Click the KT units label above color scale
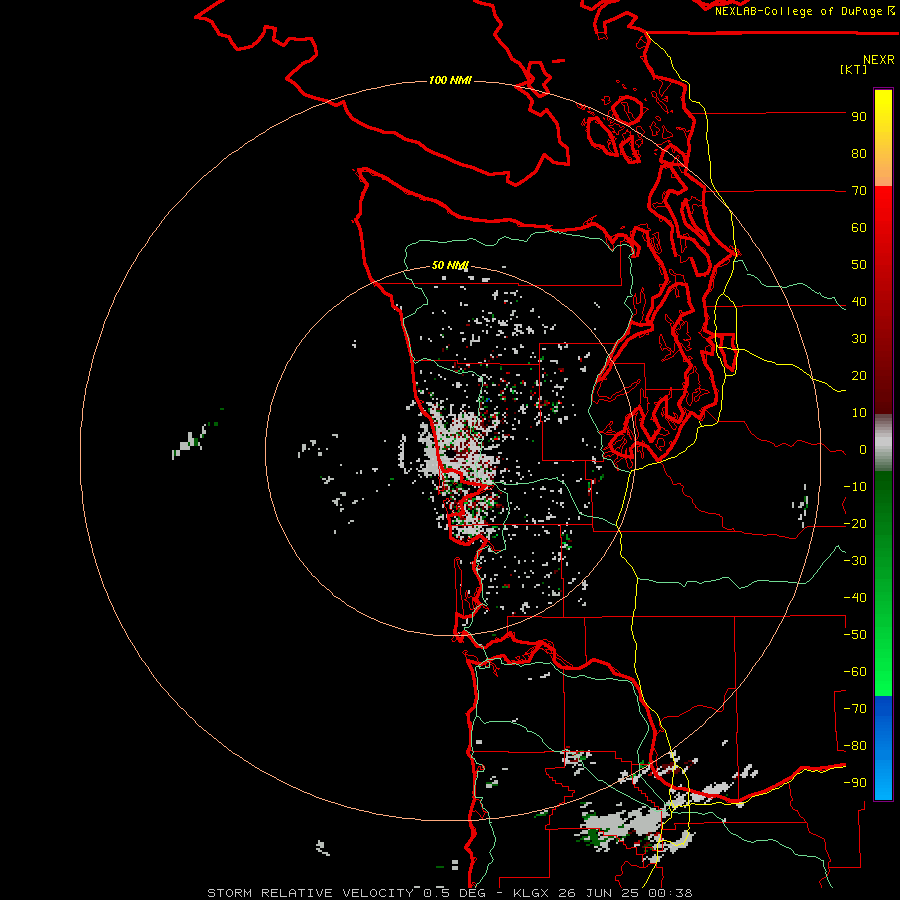 click(x=854, y=69)
